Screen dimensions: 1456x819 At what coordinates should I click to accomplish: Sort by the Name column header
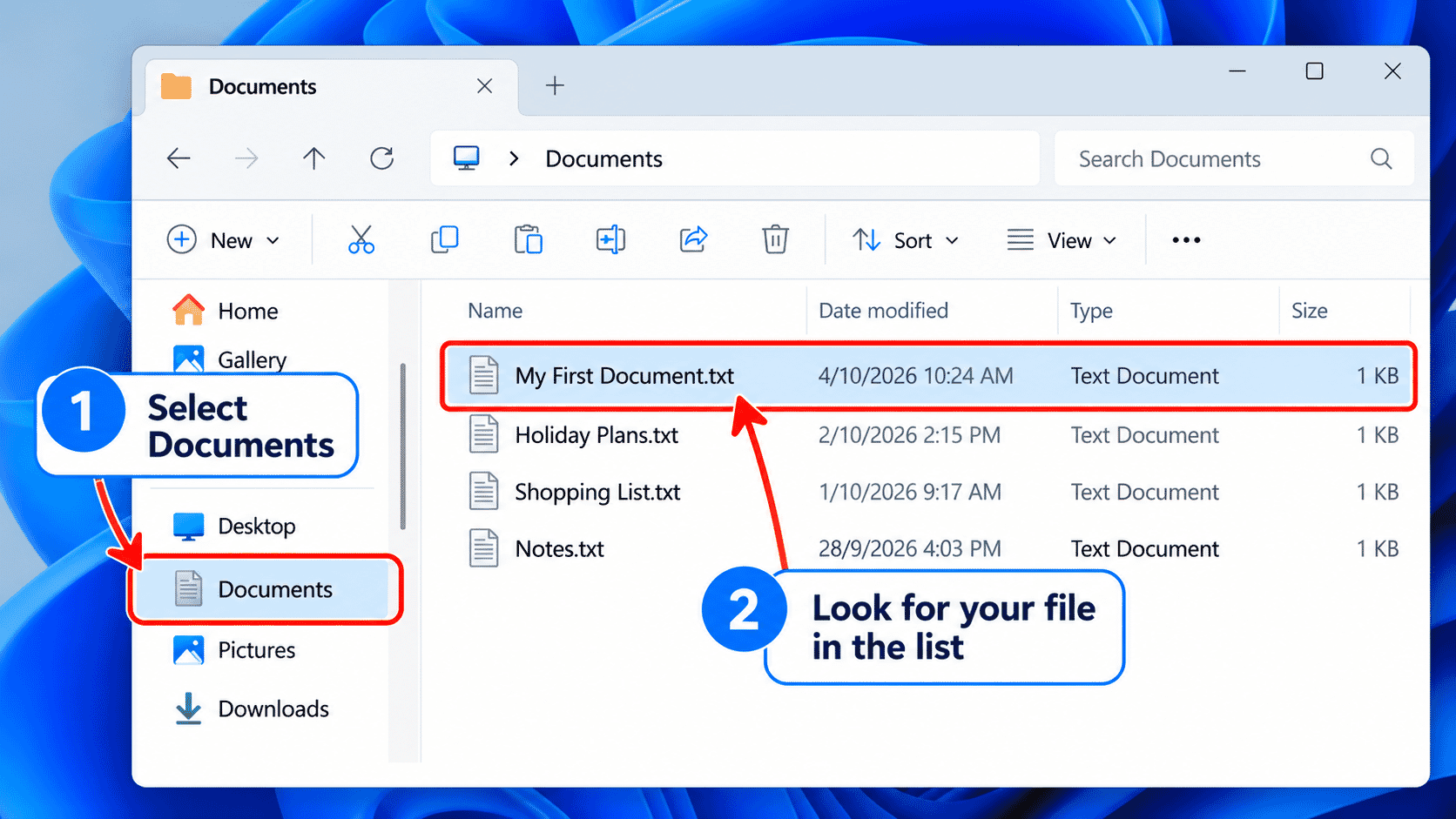point(495,311)
